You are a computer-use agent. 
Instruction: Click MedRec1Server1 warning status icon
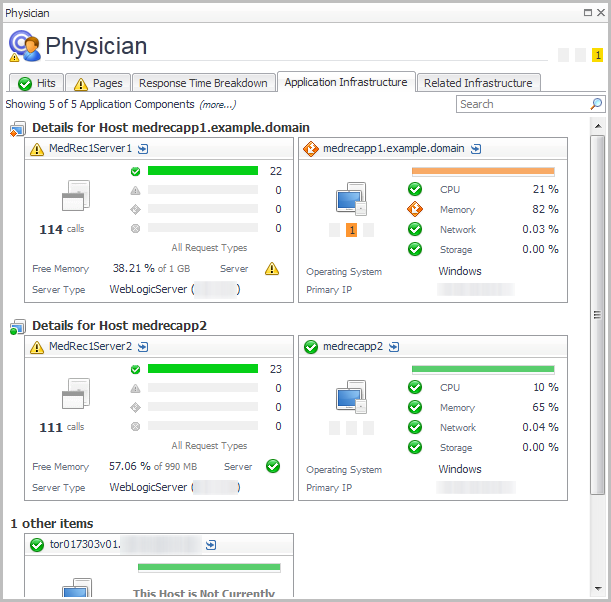coord(37,149)
